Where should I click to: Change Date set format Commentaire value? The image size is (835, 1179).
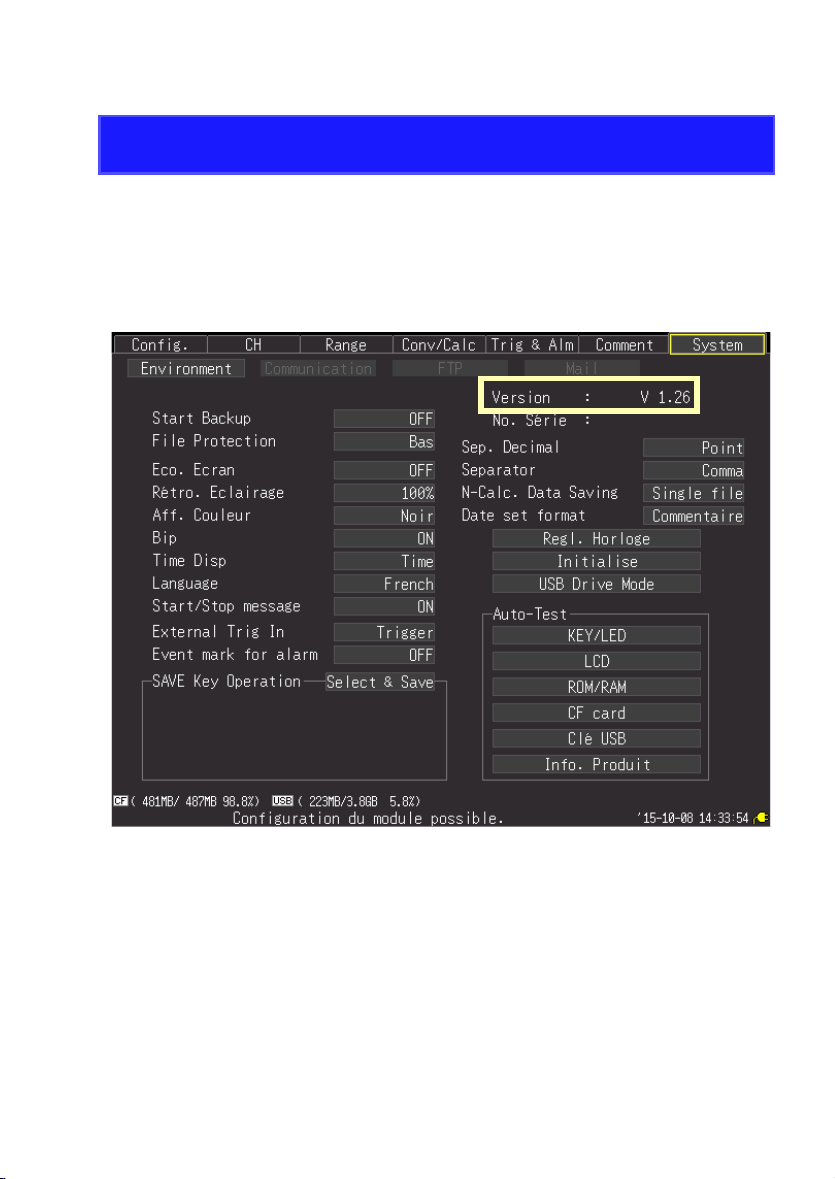[693, 516]
